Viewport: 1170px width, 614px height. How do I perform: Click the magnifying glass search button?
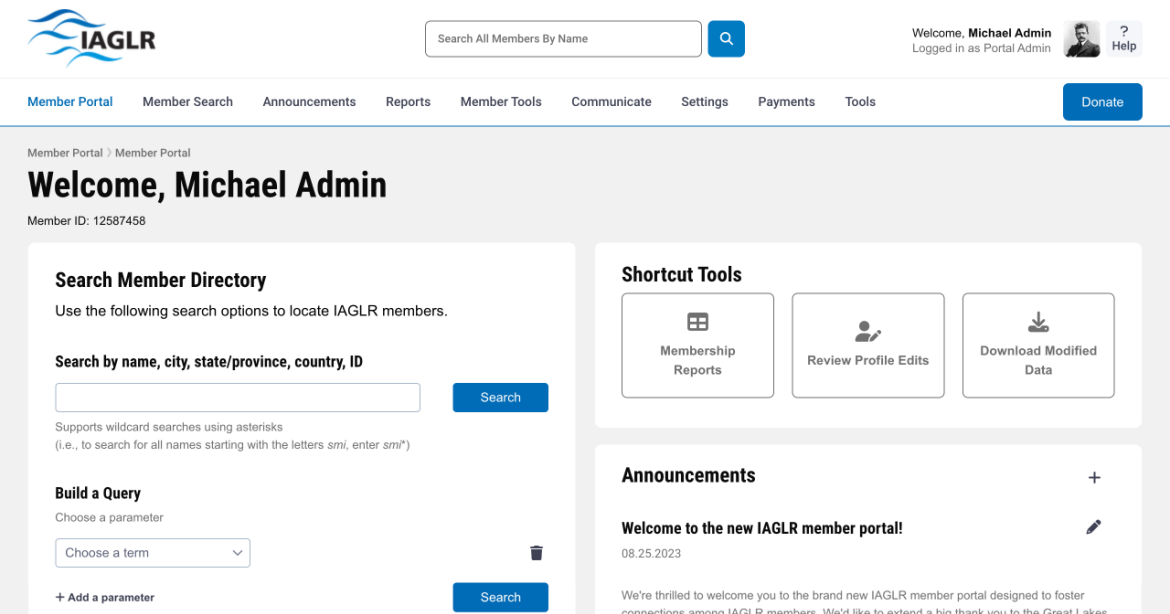[x=726, y=39]
